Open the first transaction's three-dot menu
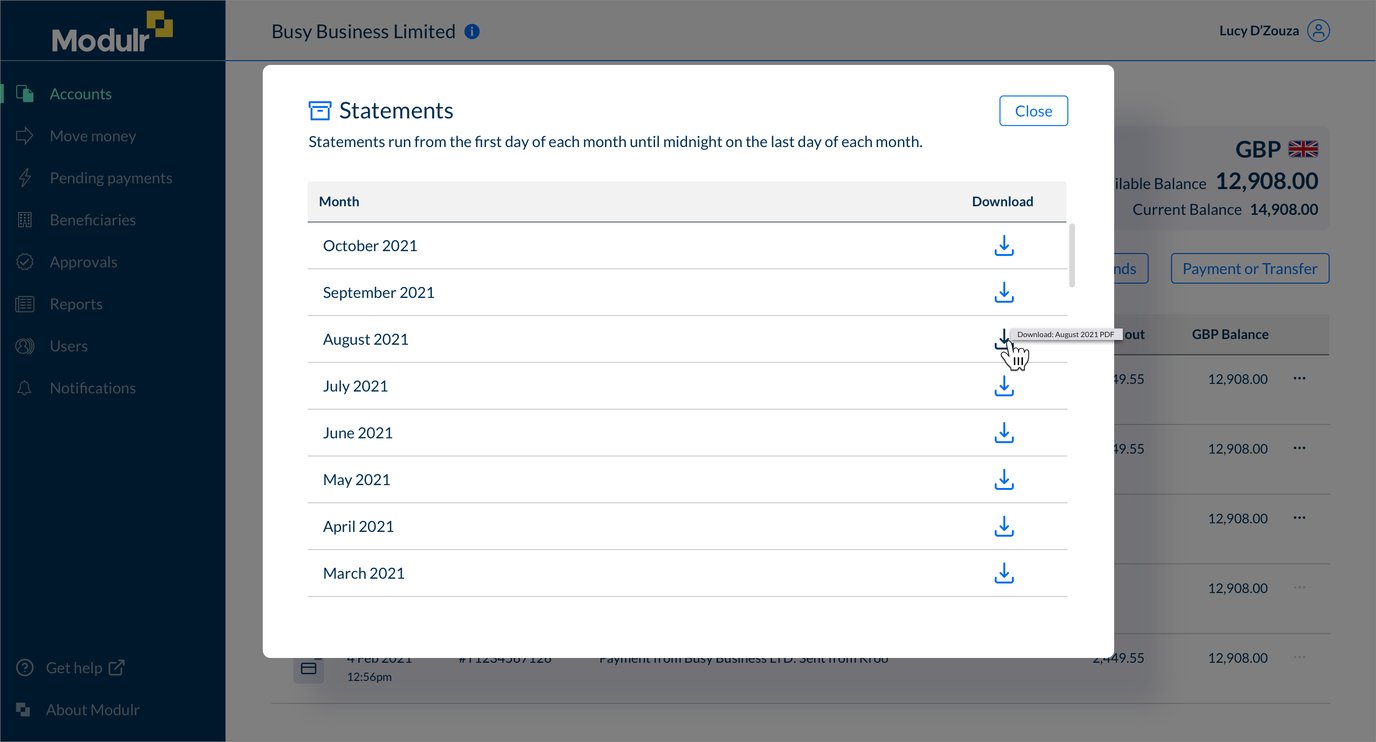This screenshot has height=742, width=1376. (1299, 379)
